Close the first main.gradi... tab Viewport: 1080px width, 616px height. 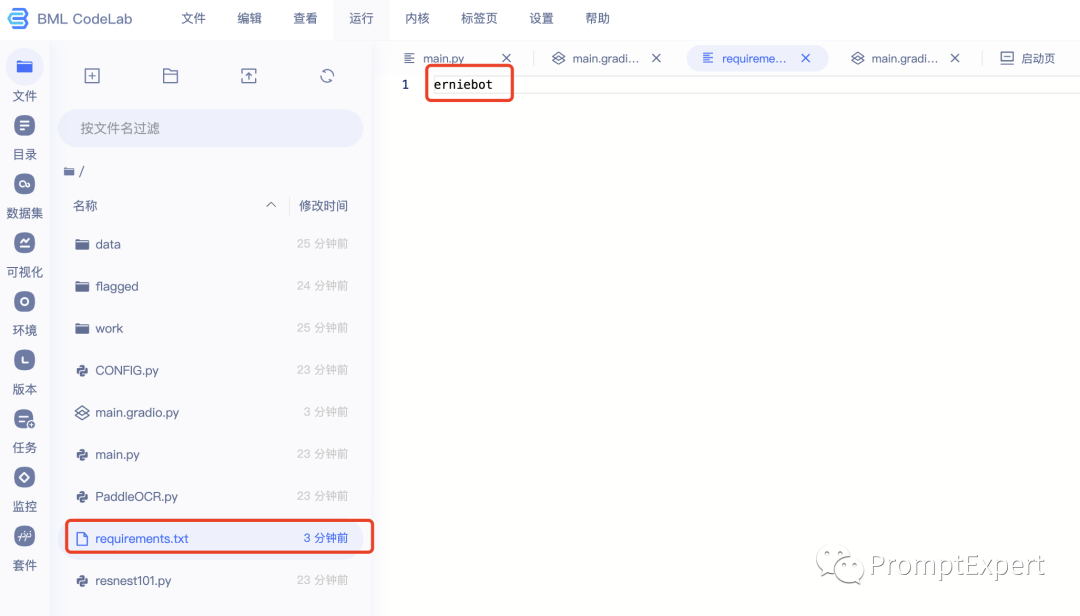(656, 59)
